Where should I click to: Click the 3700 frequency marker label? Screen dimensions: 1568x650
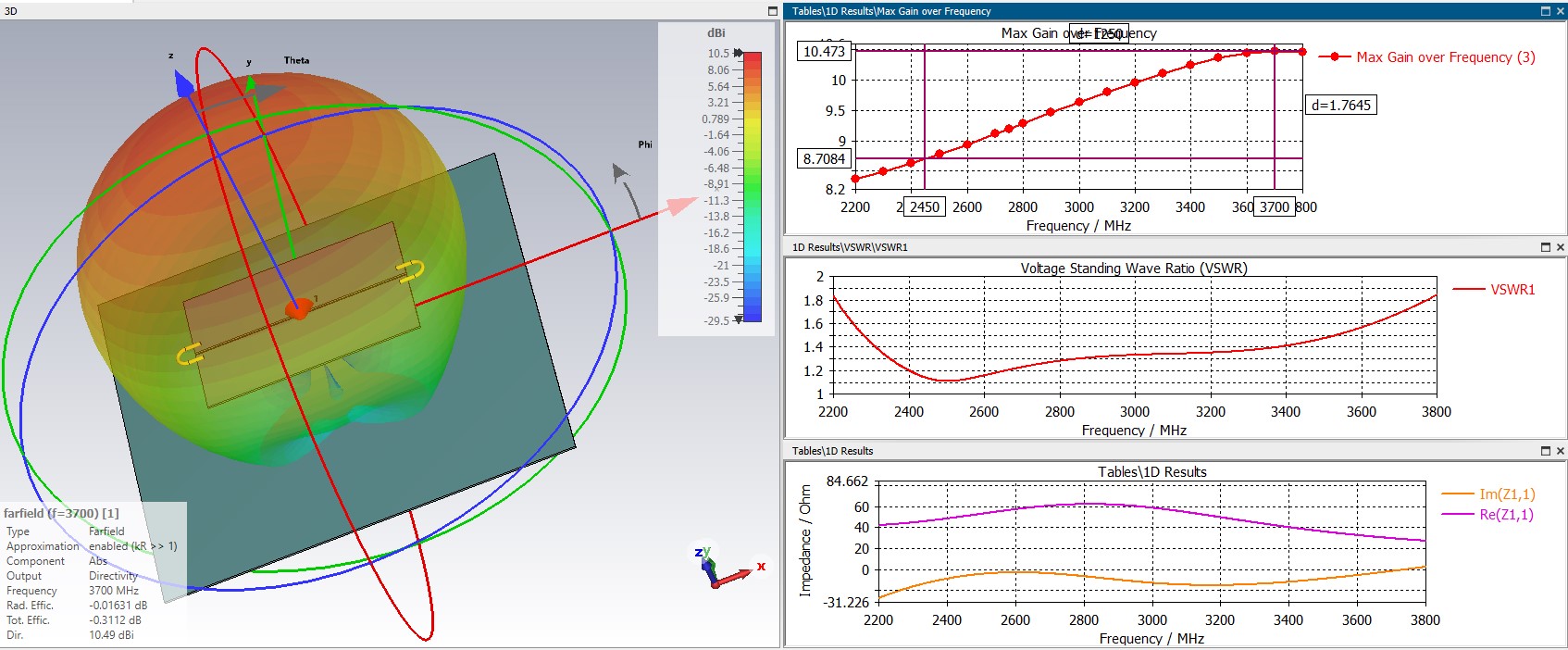tap(1275, 206)
